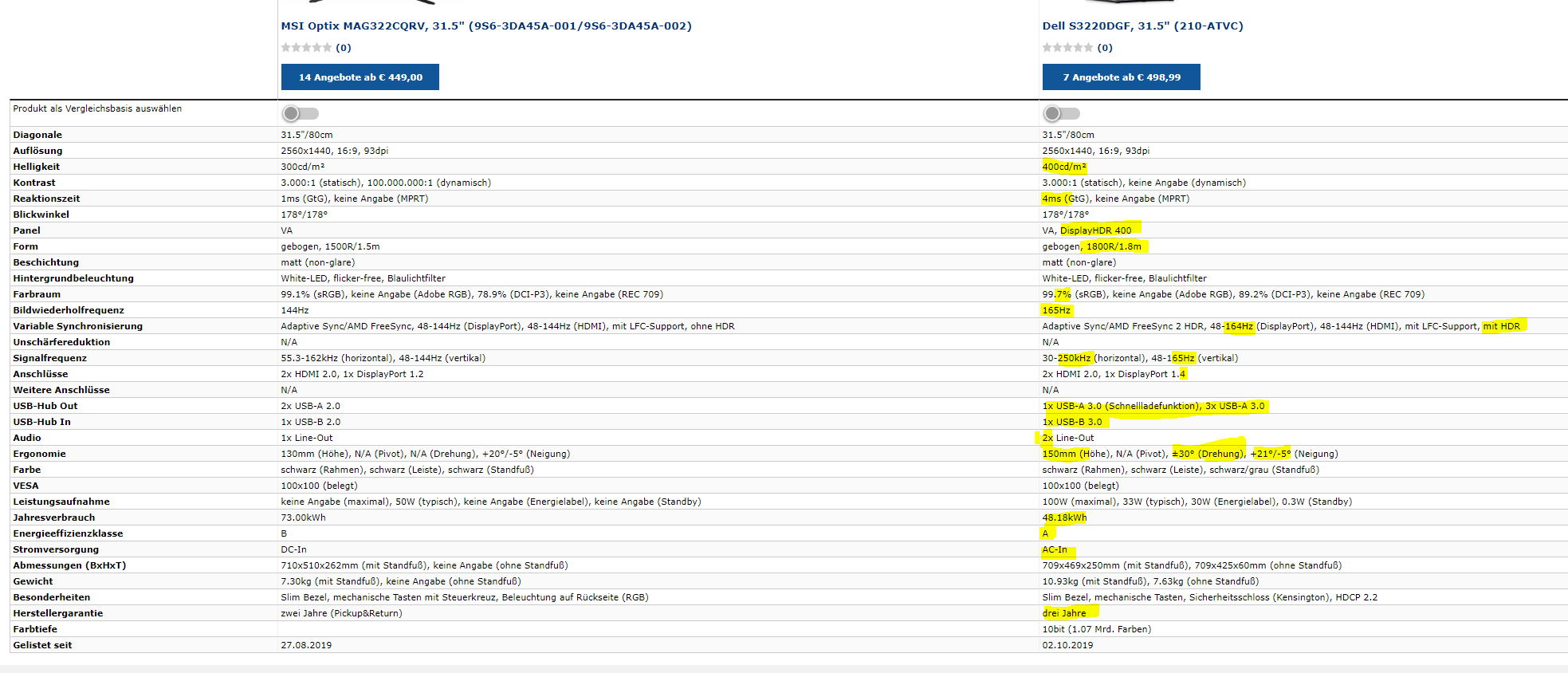
Task: Select Dell listing date 02.10.2019
Action: point(1067,645)
